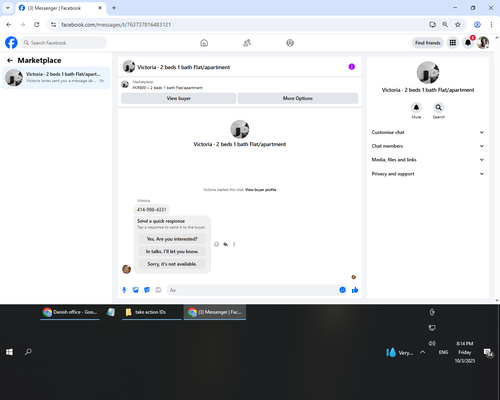This screenshot has width=500, height=400.
Task: Expand Privacy and support section
Action: point(428,174)
